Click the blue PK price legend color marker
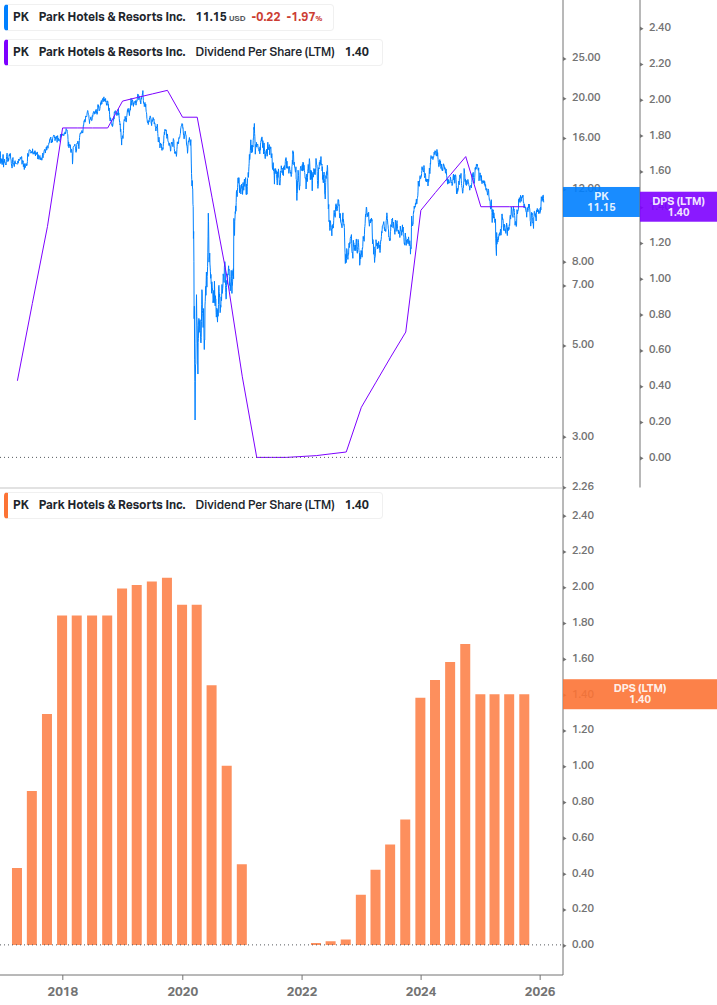This screenshot has height=1005, width=717. 6,17
